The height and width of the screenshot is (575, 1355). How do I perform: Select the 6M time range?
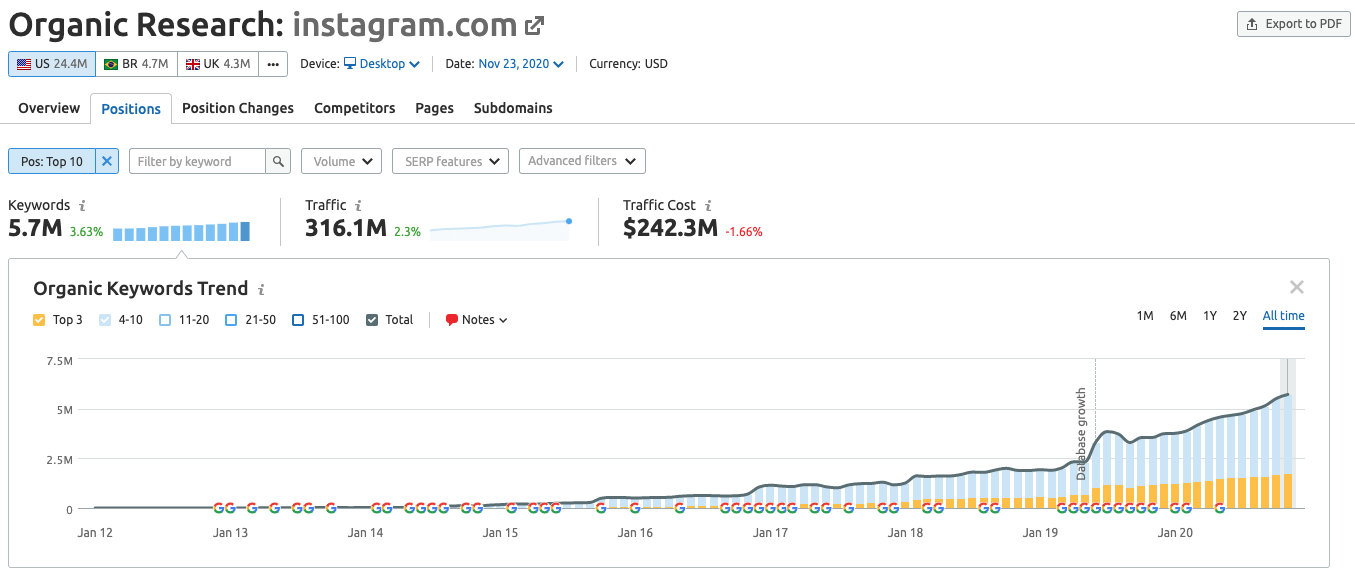[x=1178, y=316]
